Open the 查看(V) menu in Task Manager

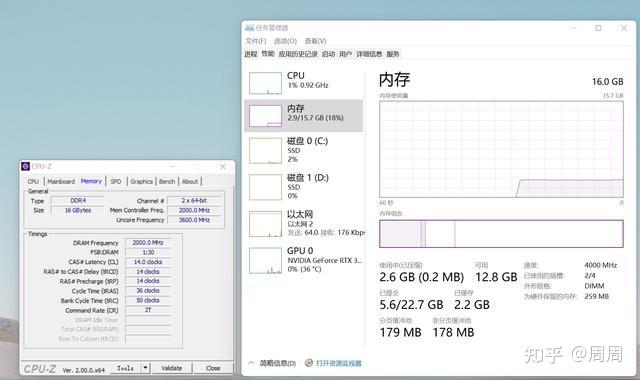316,41
